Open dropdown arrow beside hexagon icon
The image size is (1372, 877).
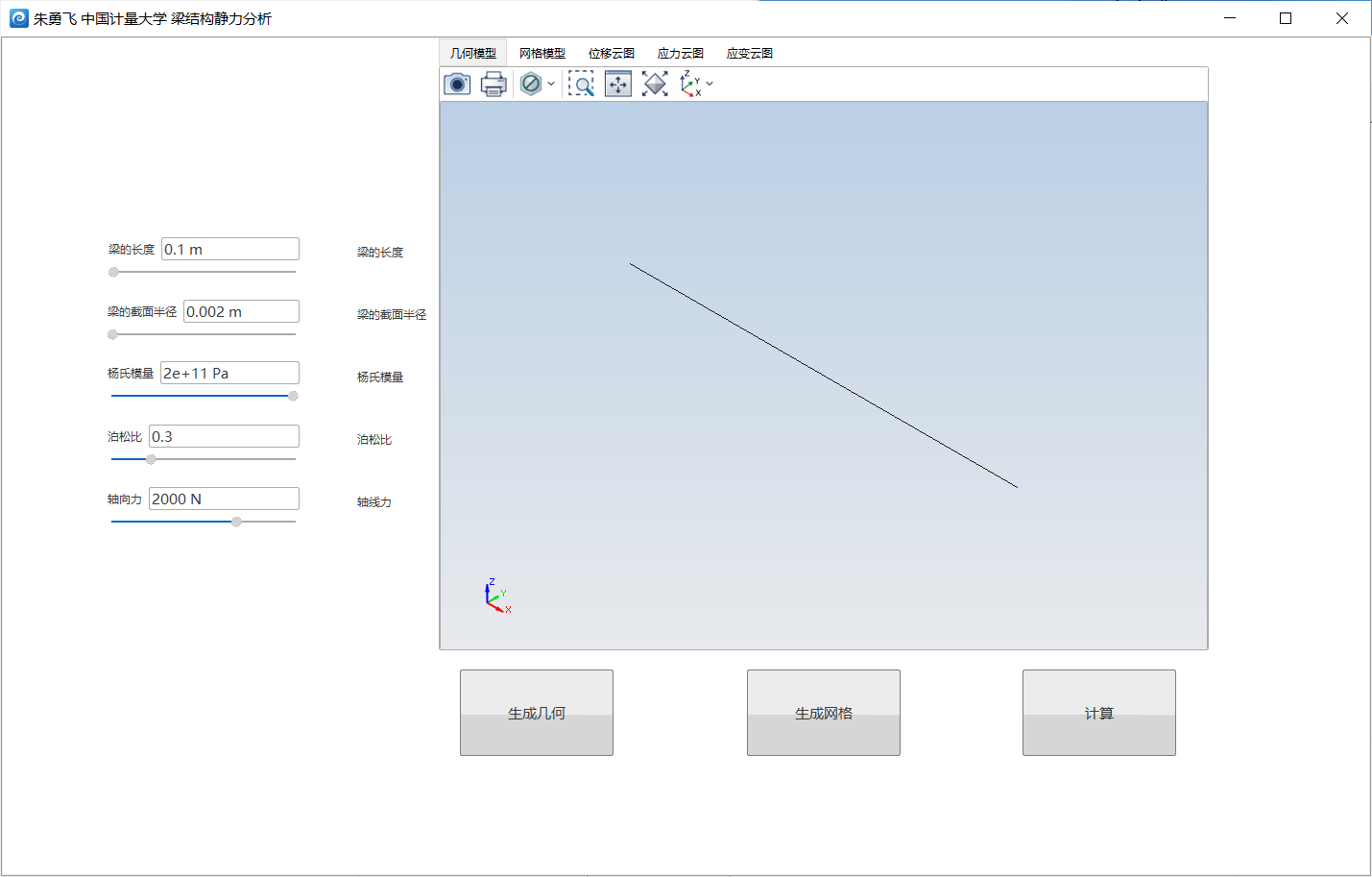(x=551, y=85)
